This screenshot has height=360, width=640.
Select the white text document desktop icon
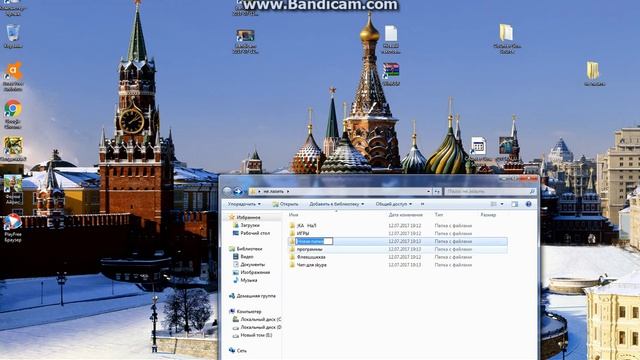pos(391,39)
